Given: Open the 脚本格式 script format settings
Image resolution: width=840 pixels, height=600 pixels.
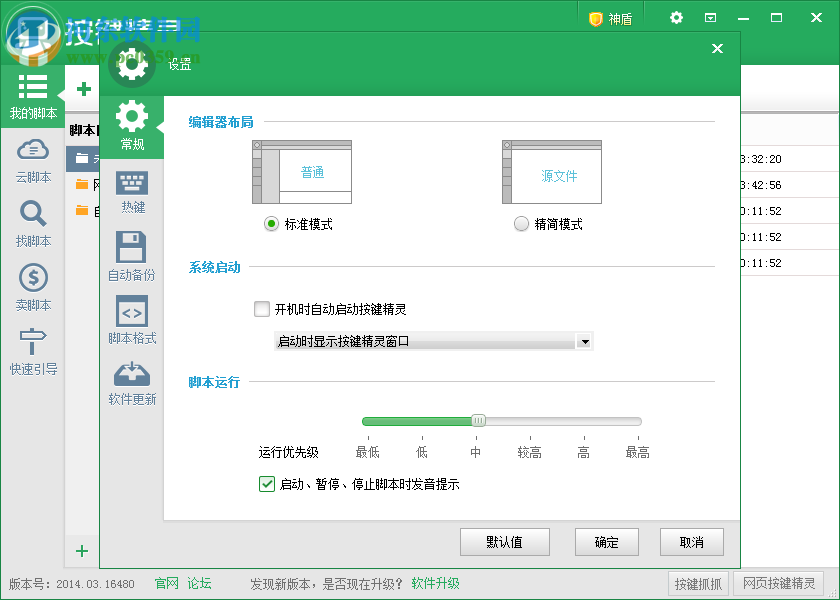Looking at the screenshot, I should tap(132, 320).
